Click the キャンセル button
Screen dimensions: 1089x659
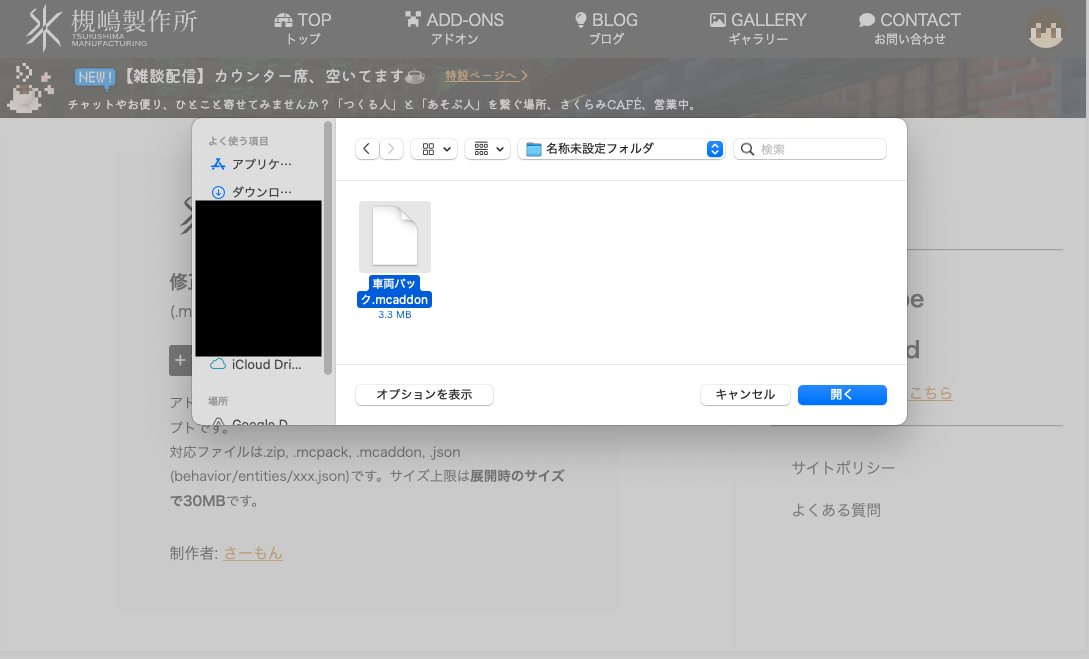pyautogui.click(x=744, y=394)
